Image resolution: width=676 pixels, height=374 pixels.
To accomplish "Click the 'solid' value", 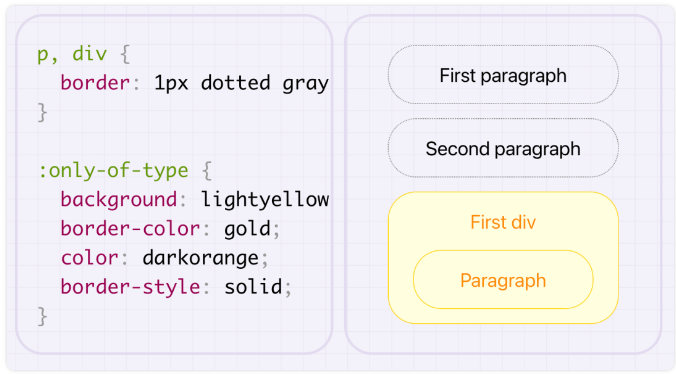I will 253,287.
